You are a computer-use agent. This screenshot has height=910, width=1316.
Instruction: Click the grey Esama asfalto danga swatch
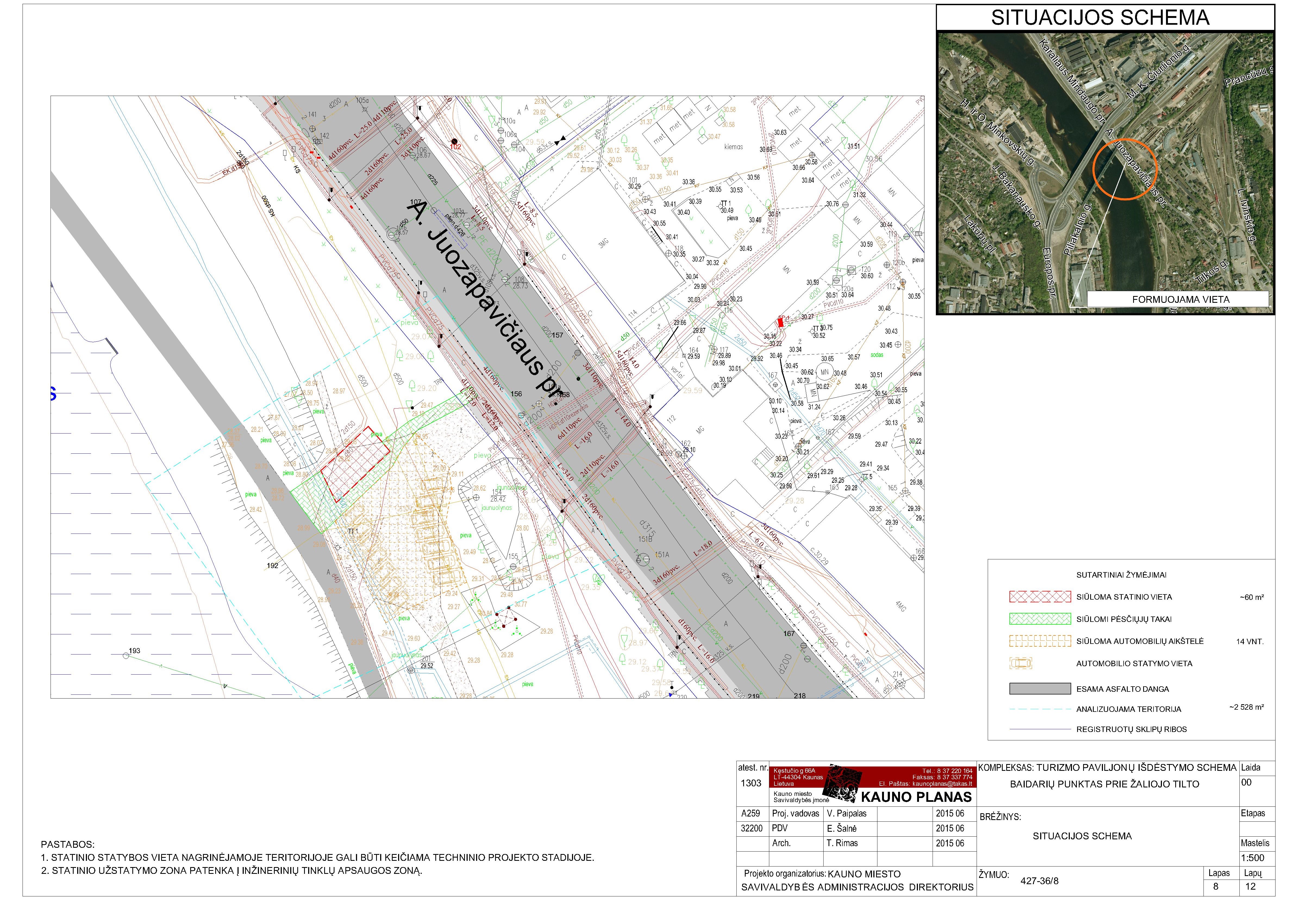coord(1040,689)
